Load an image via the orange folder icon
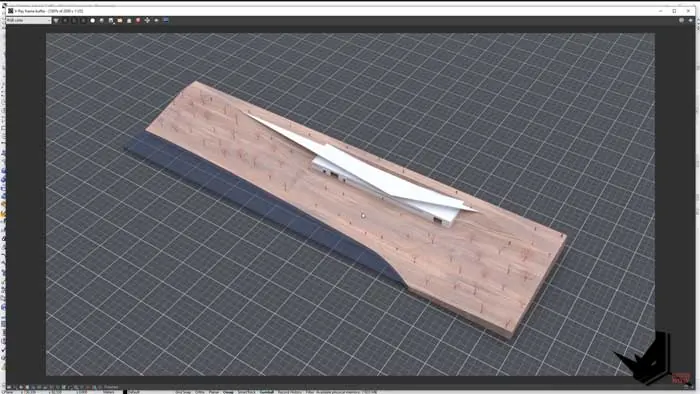 pos(120,20)
